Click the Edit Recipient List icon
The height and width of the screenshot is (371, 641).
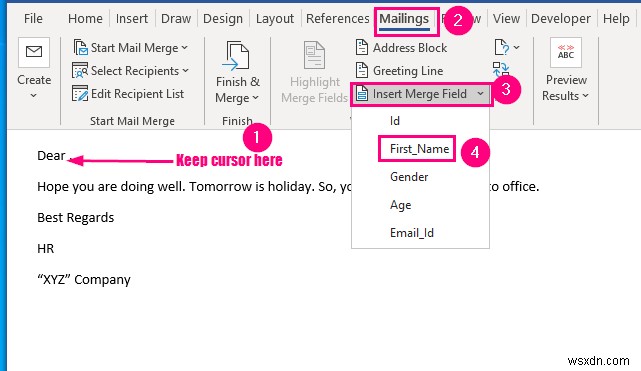click(x=80, y=93)
